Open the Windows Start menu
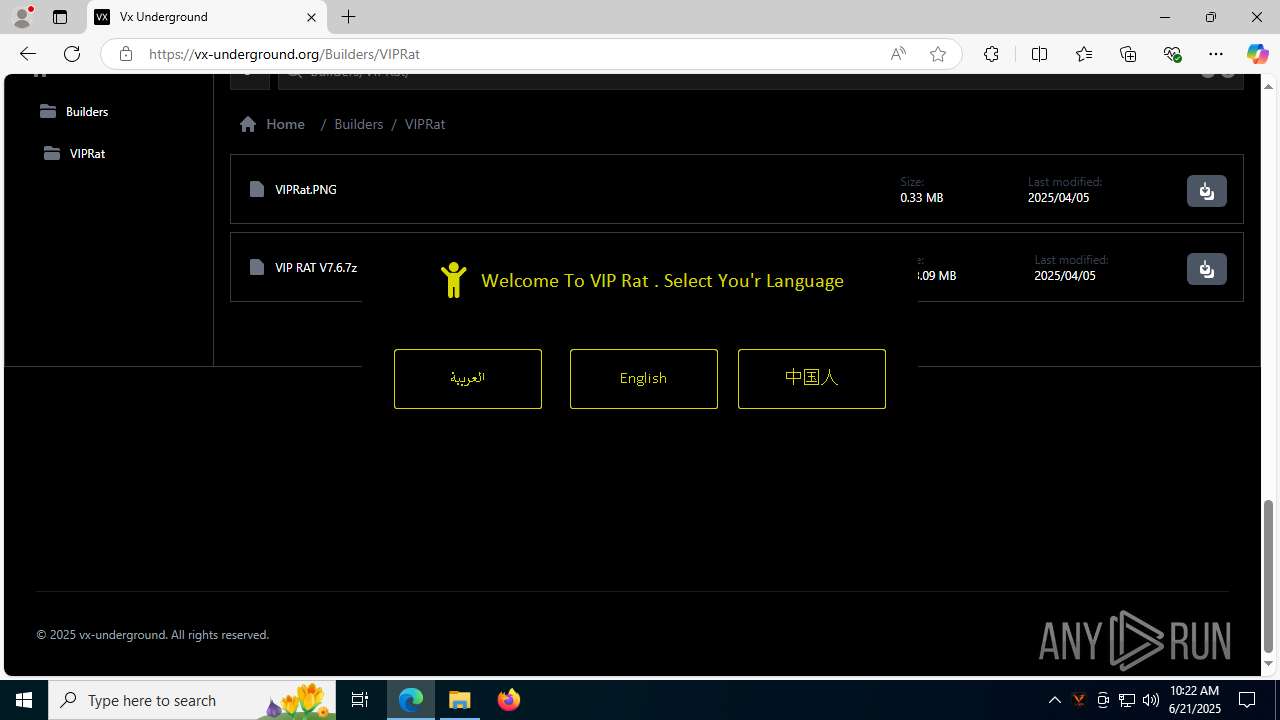The width and height of the screenshot is (1280, 720). pos(24,700)
